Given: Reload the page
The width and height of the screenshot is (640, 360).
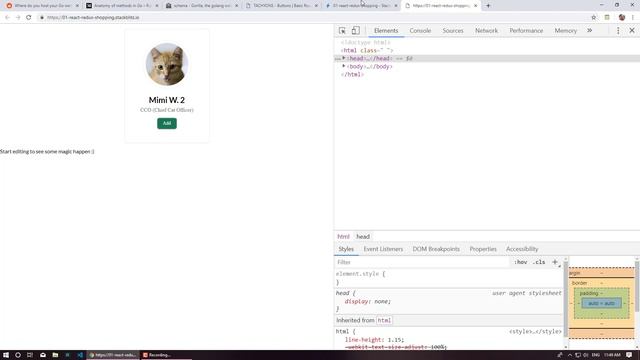Looking at the screenshot, I should point(29,18).
